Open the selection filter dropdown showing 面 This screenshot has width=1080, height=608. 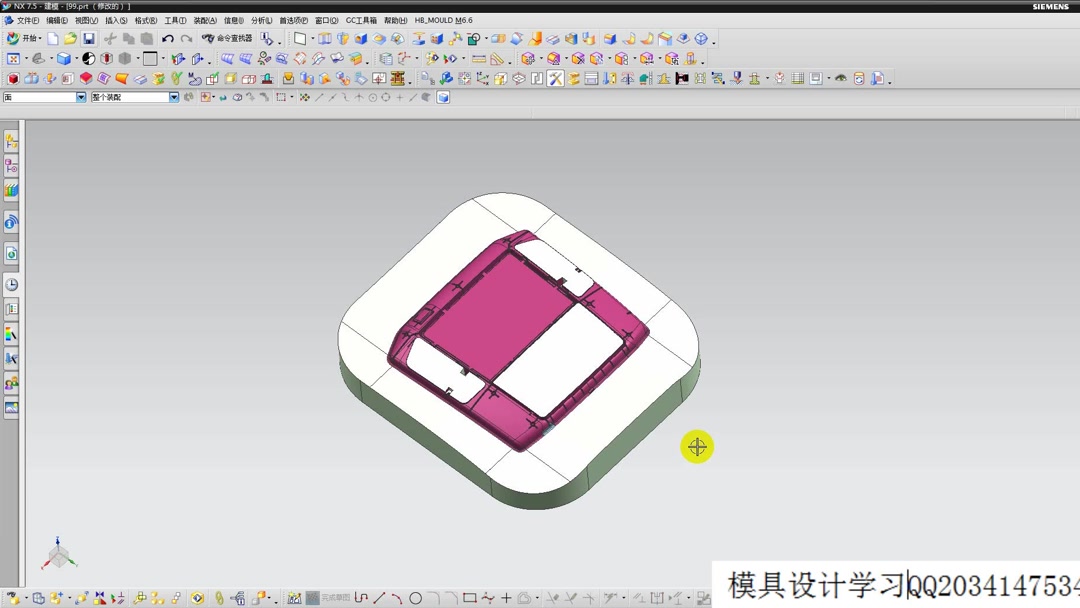click(81, 96)
